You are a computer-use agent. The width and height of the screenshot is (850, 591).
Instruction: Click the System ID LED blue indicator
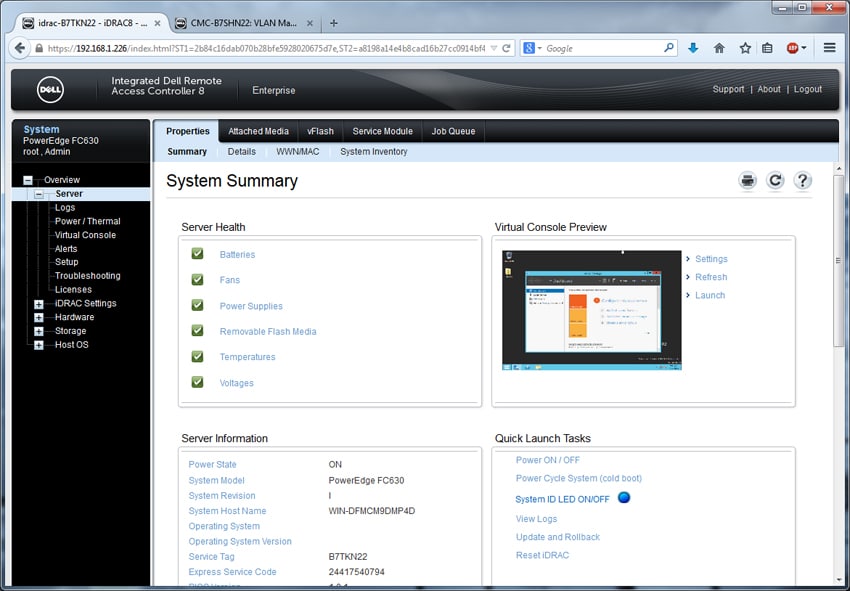click(624, 497)
